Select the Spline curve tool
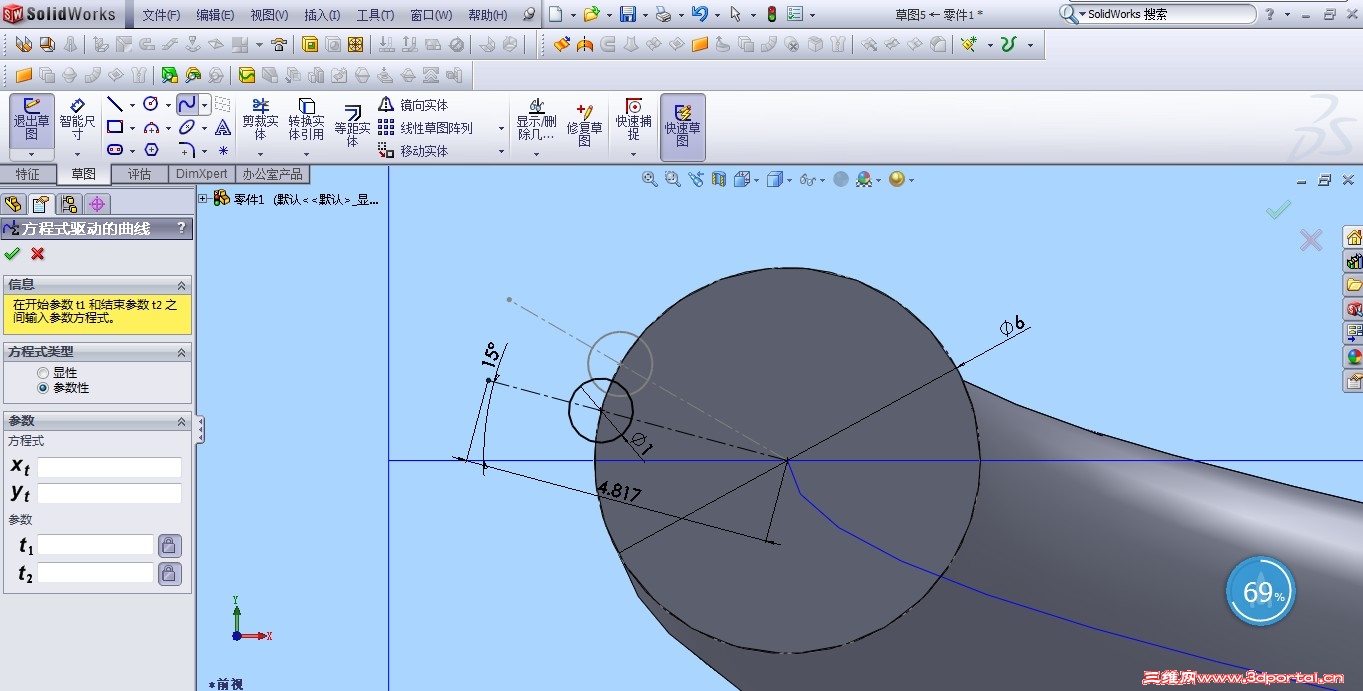Image resolution: width=1363 pixels, height=691 pixels. (187, 104)
